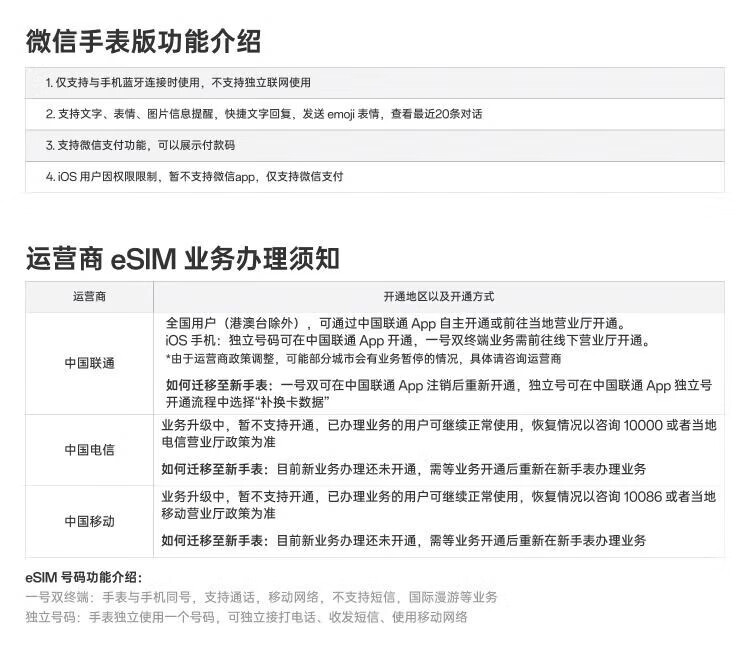Click the 一号双终端 description line
The width and height of the screenshot is (750, 651).
point(261,597)
